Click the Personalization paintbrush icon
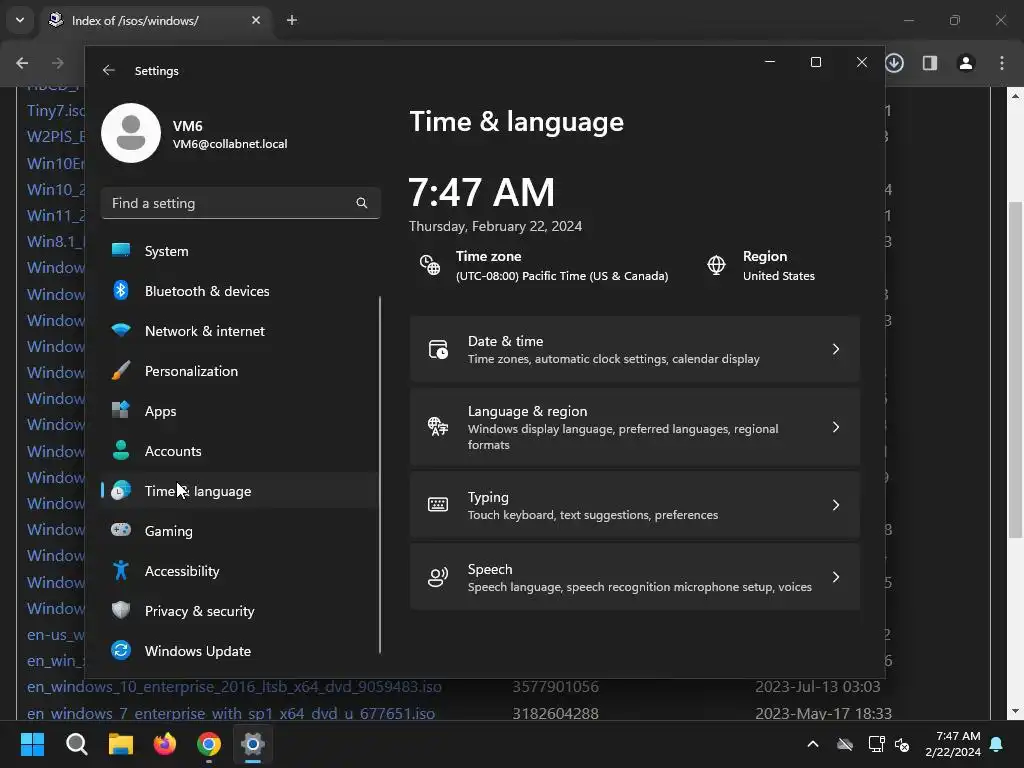Viewport: 1024px width, 768px height. [121, 370]
